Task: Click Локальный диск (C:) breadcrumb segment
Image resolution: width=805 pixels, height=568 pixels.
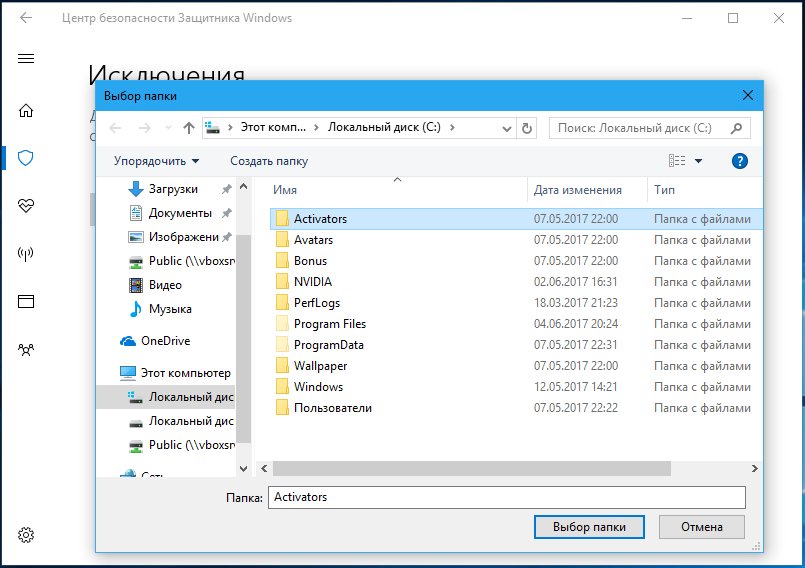Action: click(x=384, y=127)
